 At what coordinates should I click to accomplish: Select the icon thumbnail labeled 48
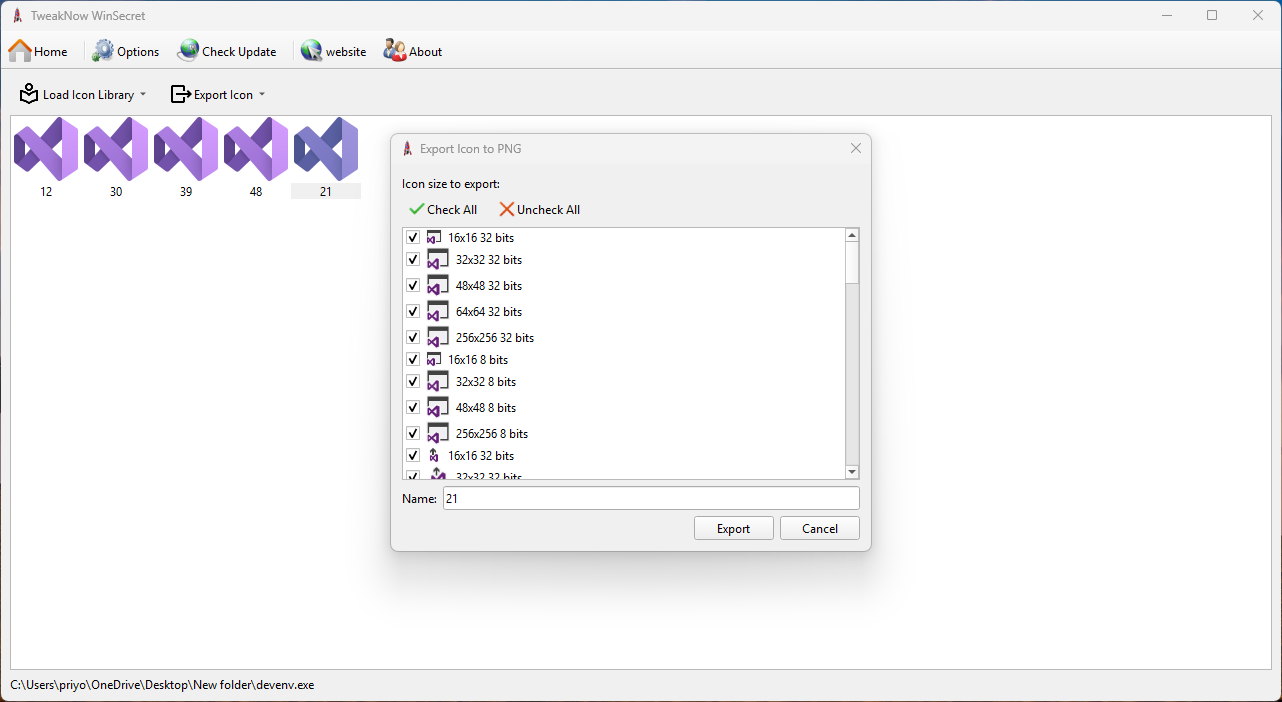click(256, 150)
